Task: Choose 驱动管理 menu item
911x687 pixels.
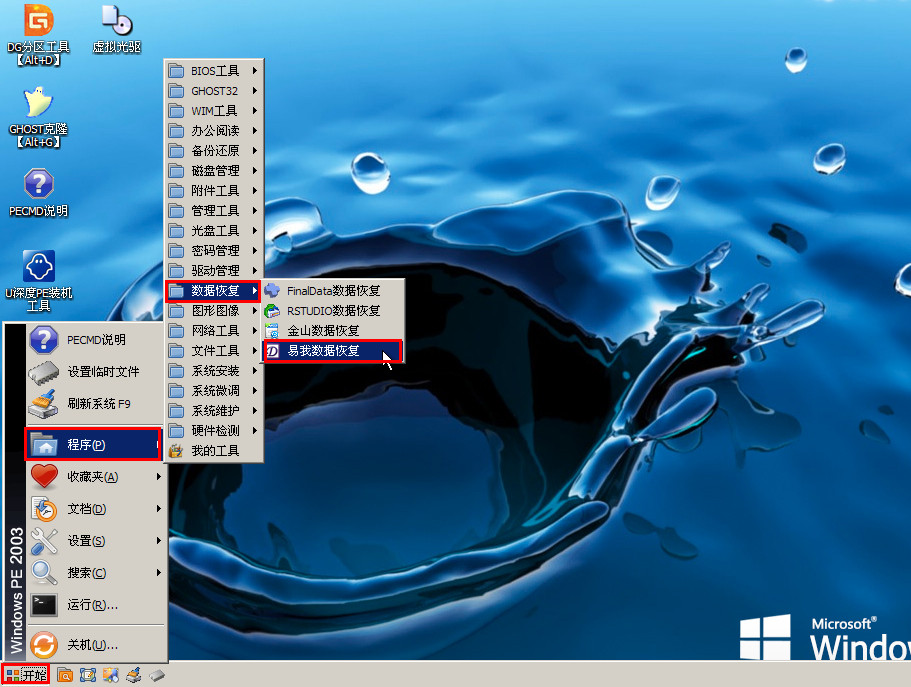Action: (x=213, y=271)
